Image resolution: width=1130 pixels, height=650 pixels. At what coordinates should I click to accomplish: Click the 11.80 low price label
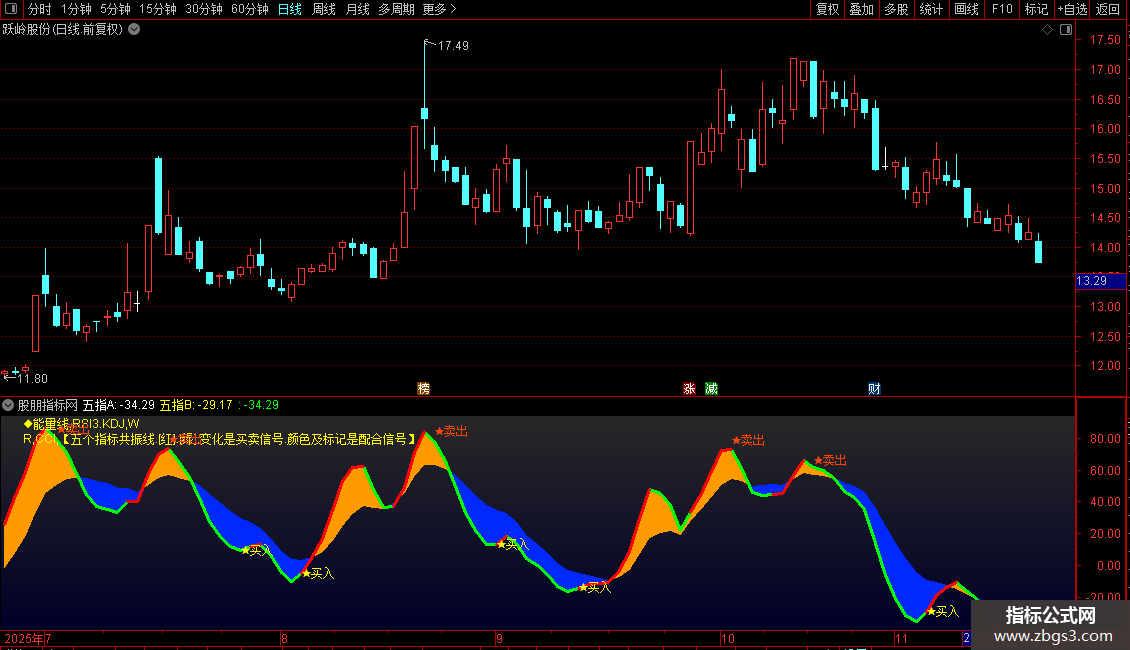tap(32, 378)
